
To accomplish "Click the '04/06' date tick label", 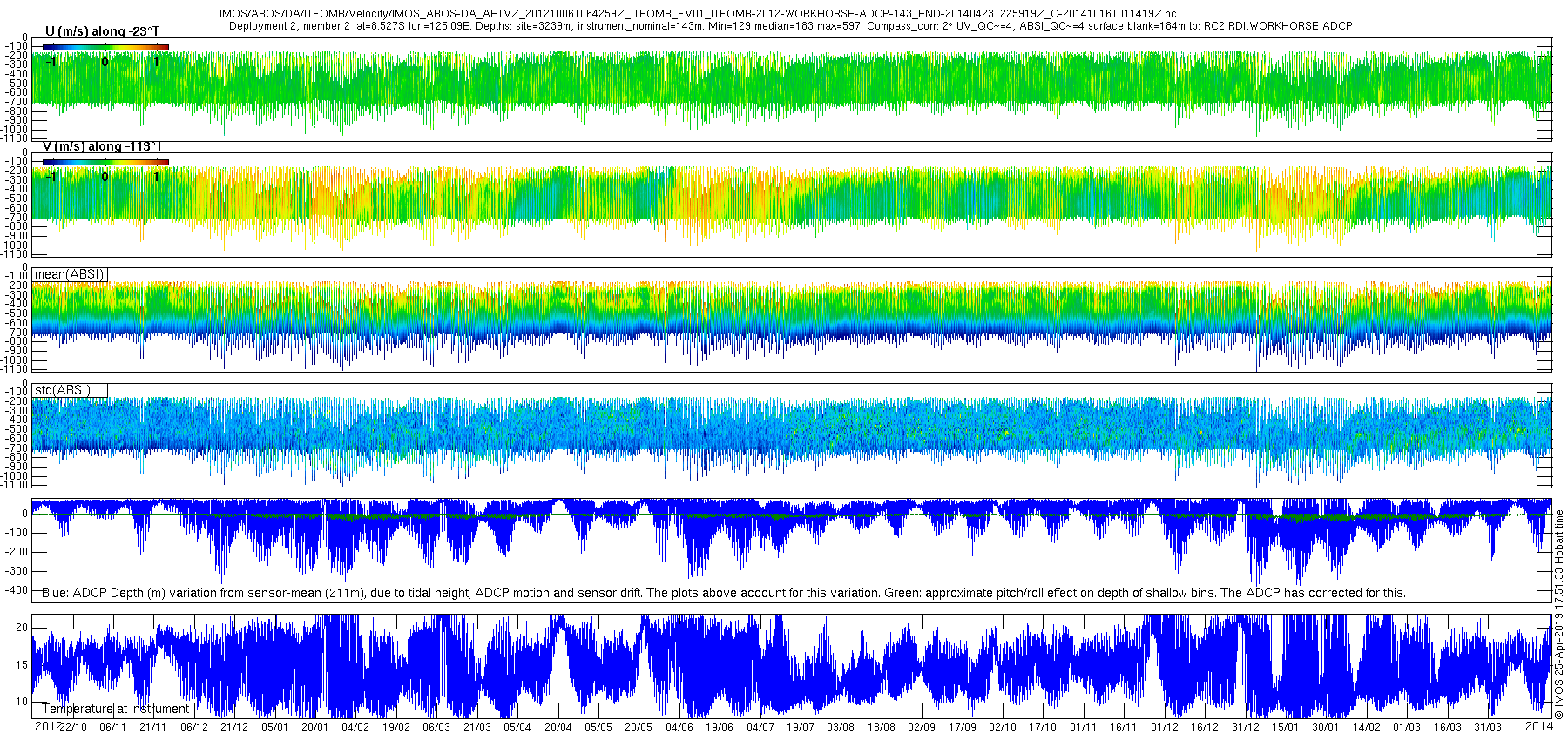I will 679,728.
